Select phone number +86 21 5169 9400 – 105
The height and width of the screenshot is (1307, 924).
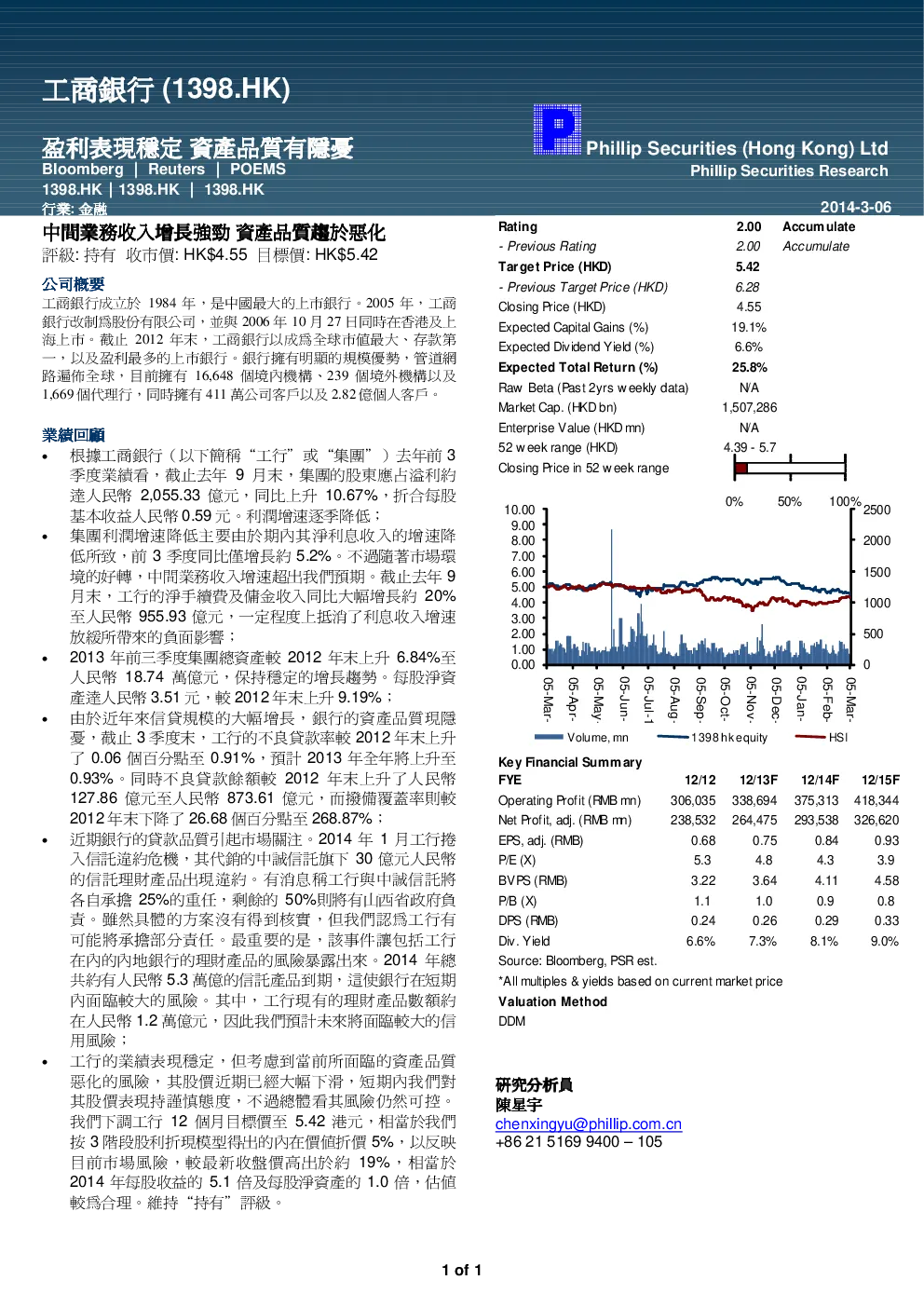pyautogui.click(x=578, y=1142)
